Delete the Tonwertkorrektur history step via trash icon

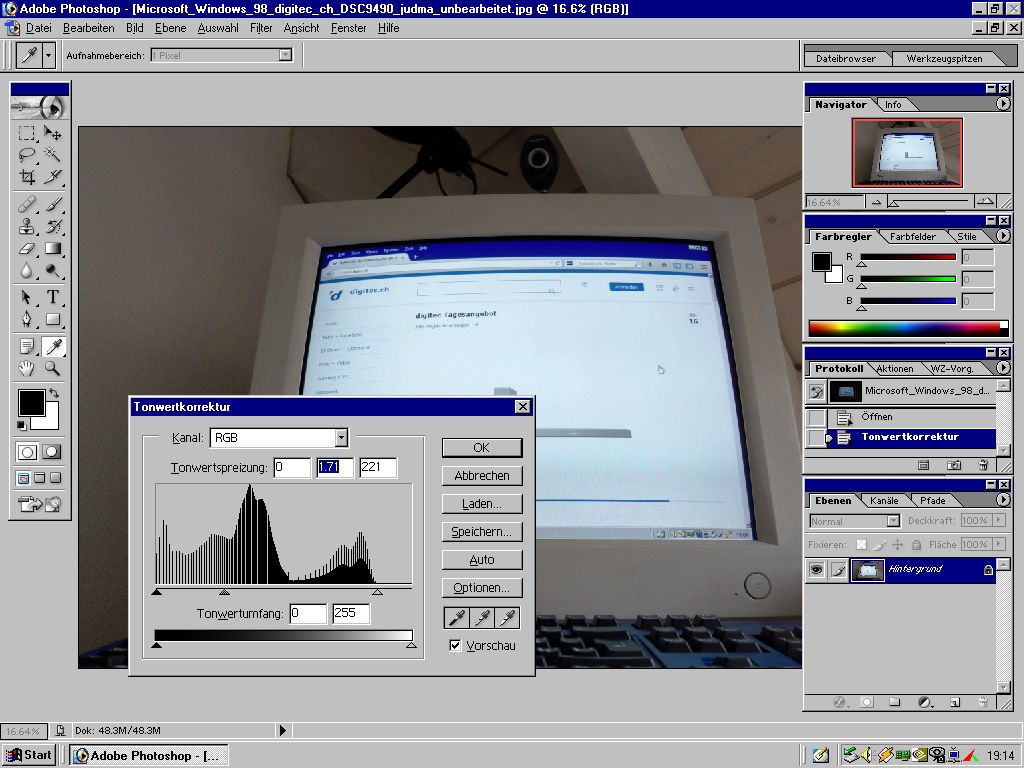[x=984, y=466]
